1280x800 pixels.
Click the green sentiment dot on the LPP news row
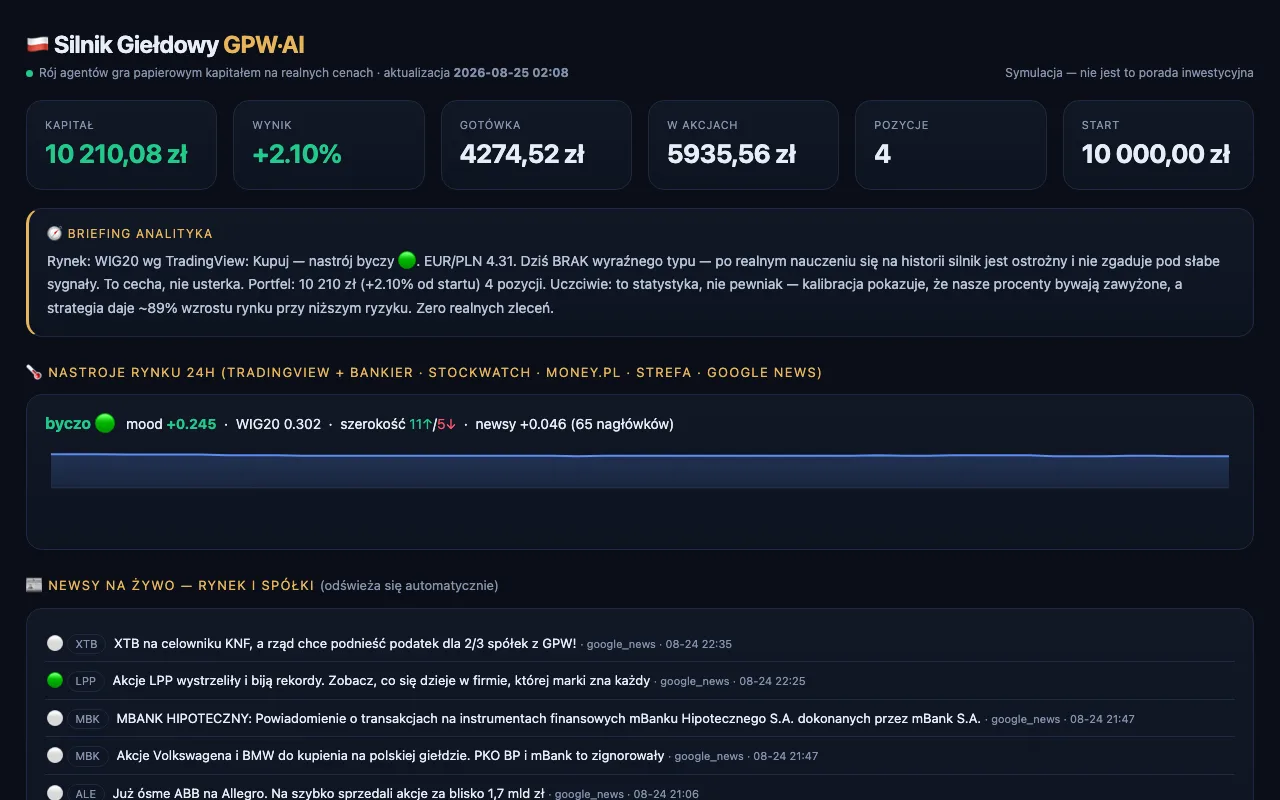55,680
